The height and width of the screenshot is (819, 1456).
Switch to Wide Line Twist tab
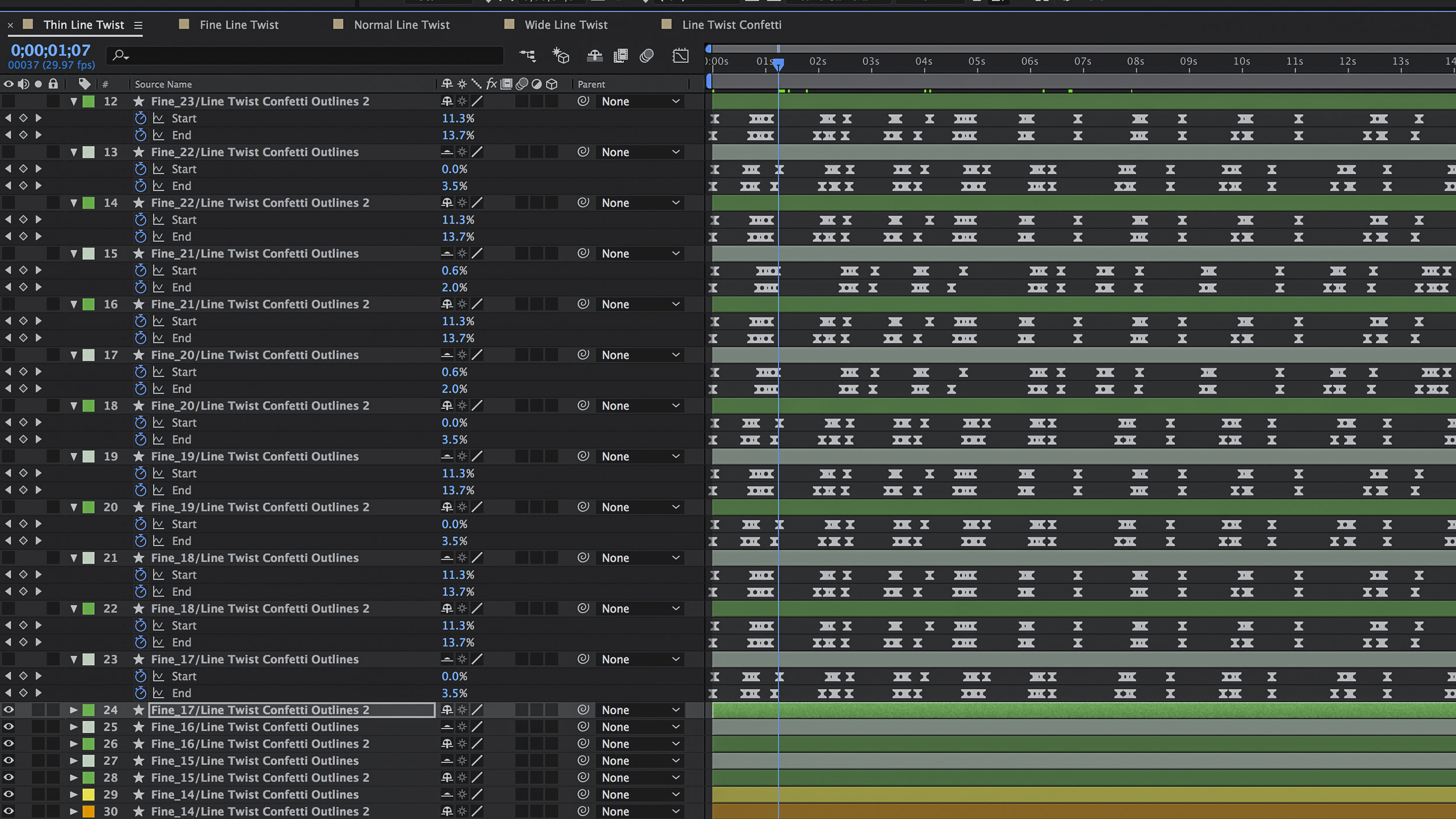coord(566,25)
